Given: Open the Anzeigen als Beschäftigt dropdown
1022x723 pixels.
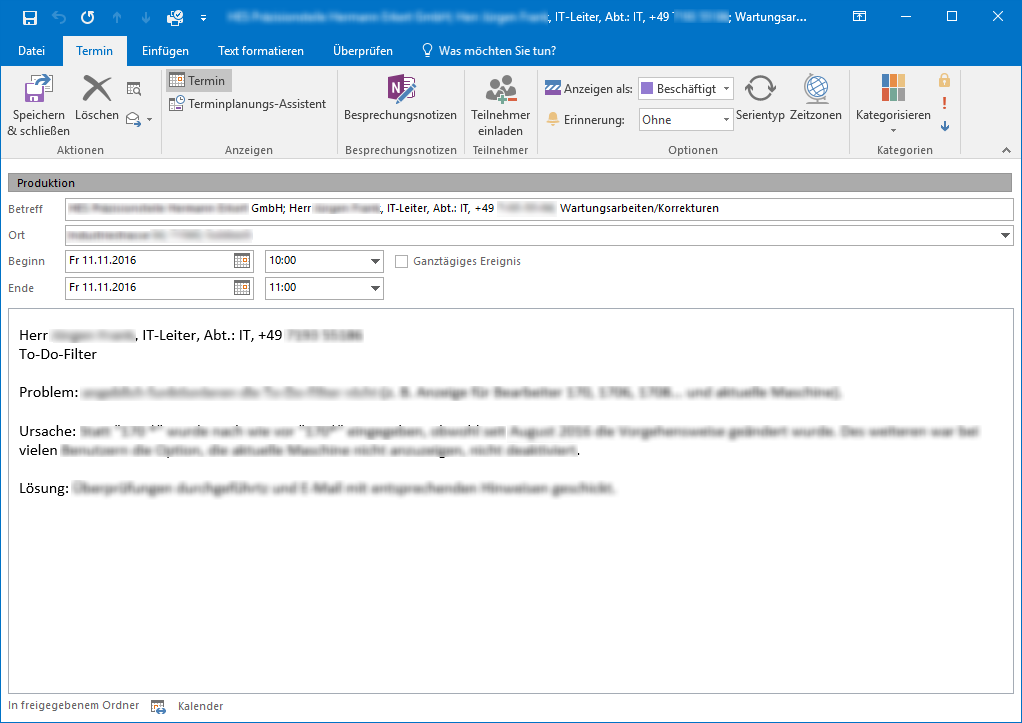Looking at the screenshot, I should pos(726,89).
